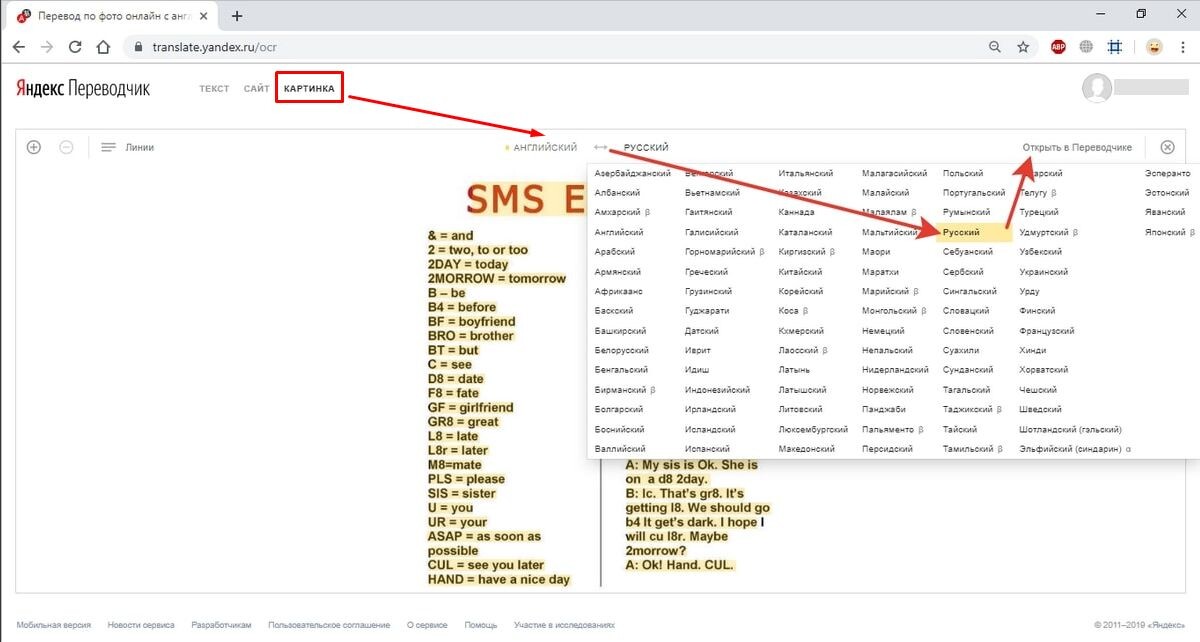The image size is (1200, 642).
Task: Reload the page in Chrome
Action: [x=75, y=47]
